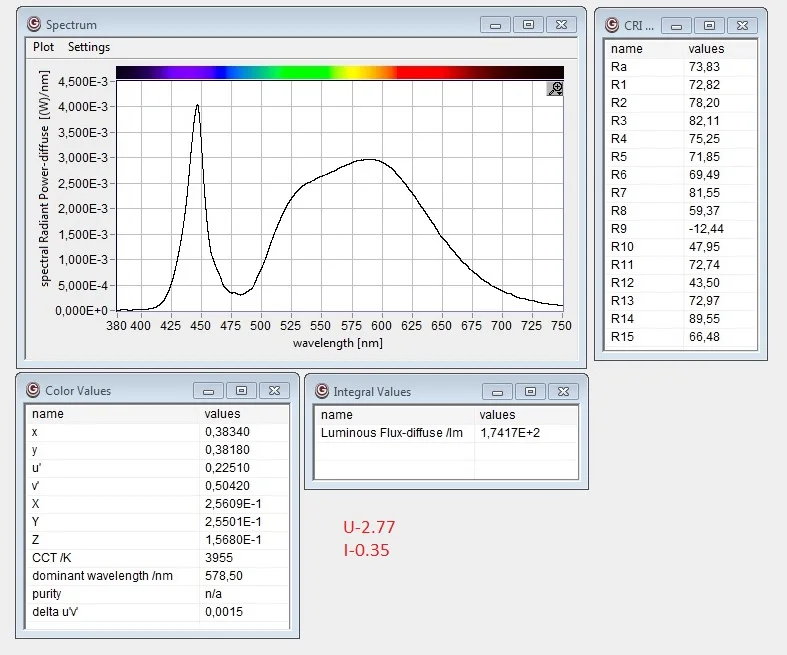Maximize the Integral Values window
The width and height of the screenshot is (787, 655).
coord(530,392)
